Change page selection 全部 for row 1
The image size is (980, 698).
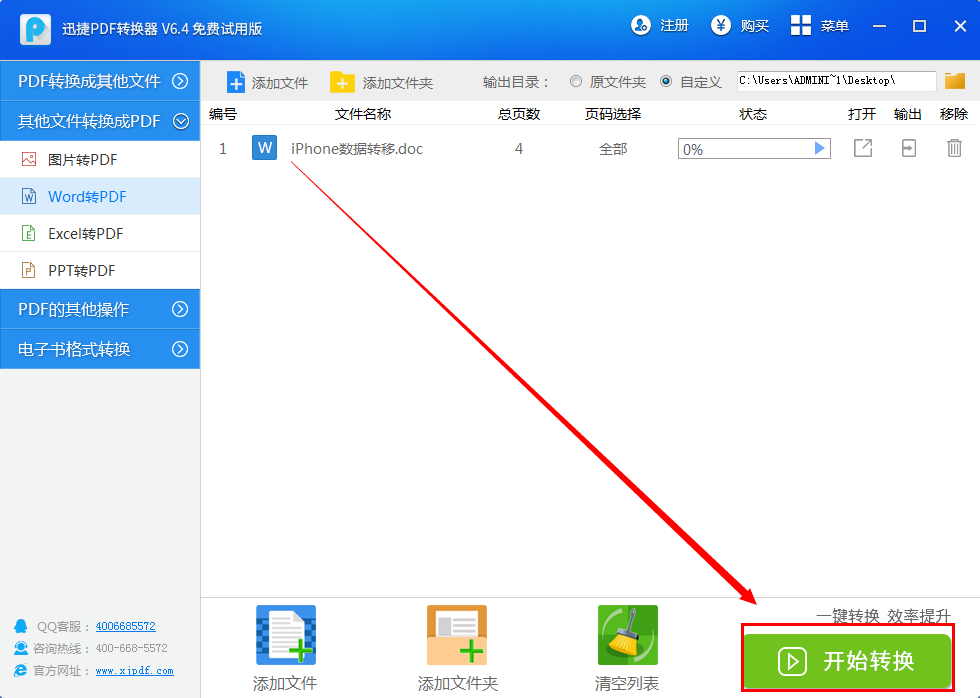(x=612, y=149)
